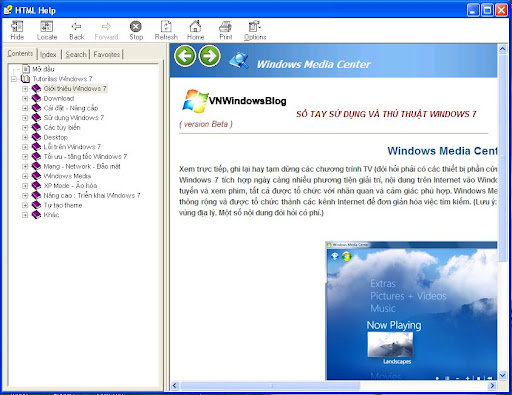Image resolution: width=512 pixels, height=395 pixels.
Task: Switch to the Index tab
Action: [x=48, y=54]
